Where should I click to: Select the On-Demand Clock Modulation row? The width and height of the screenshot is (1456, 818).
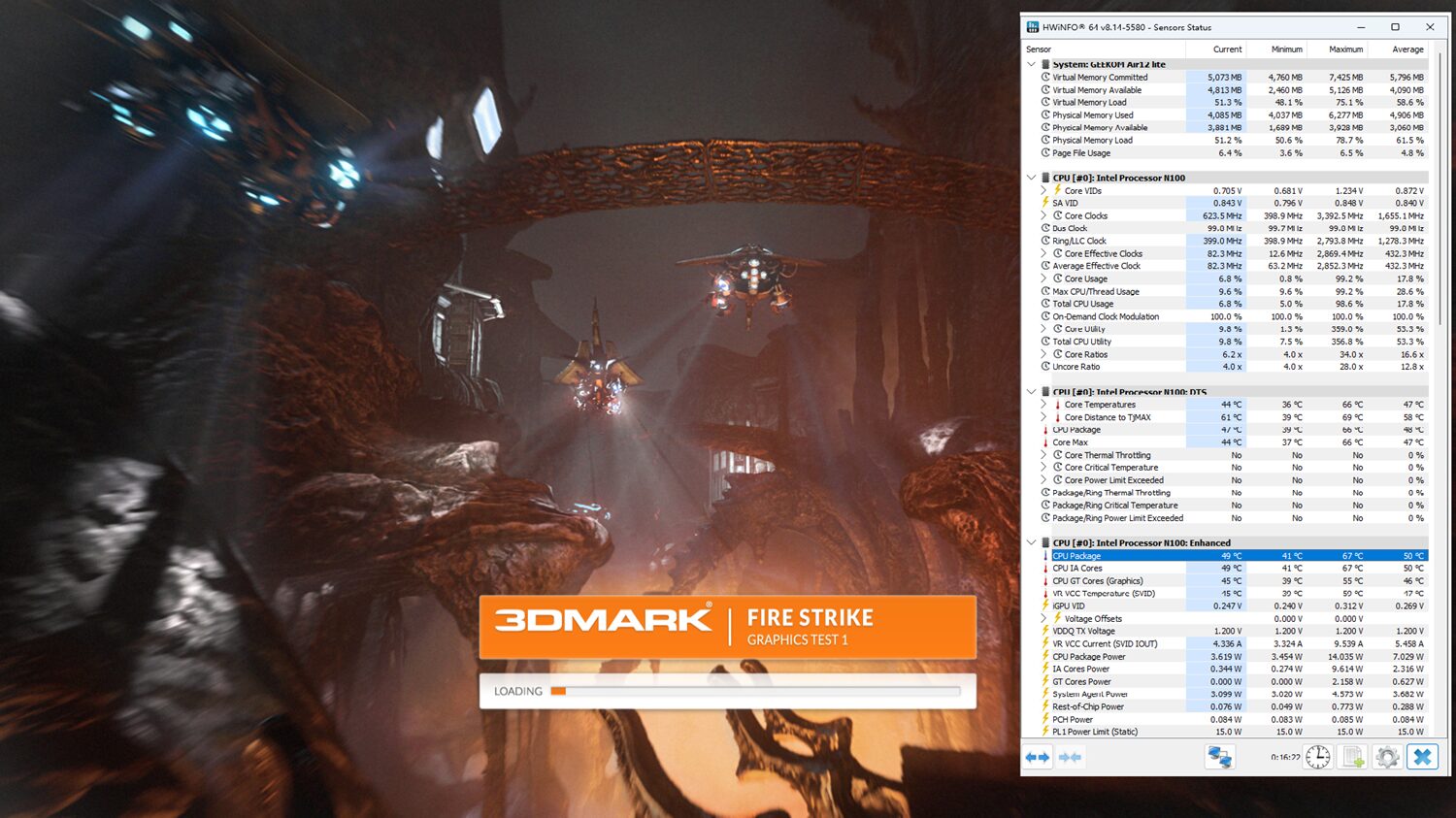[1233, 316]
